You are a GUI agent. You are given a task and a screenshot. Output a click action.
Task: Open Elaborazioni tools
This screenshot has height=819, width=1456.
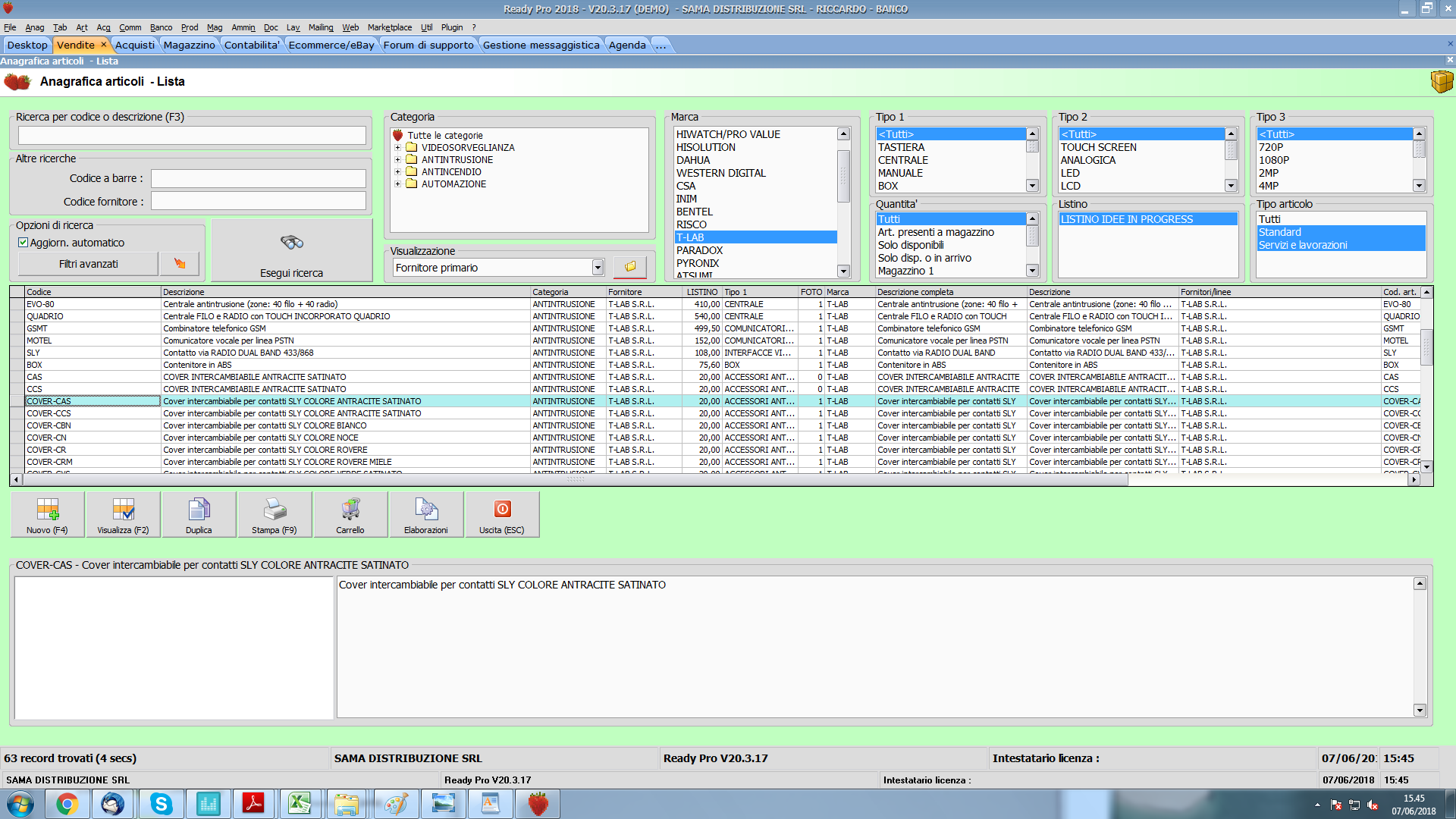point(426,515)
